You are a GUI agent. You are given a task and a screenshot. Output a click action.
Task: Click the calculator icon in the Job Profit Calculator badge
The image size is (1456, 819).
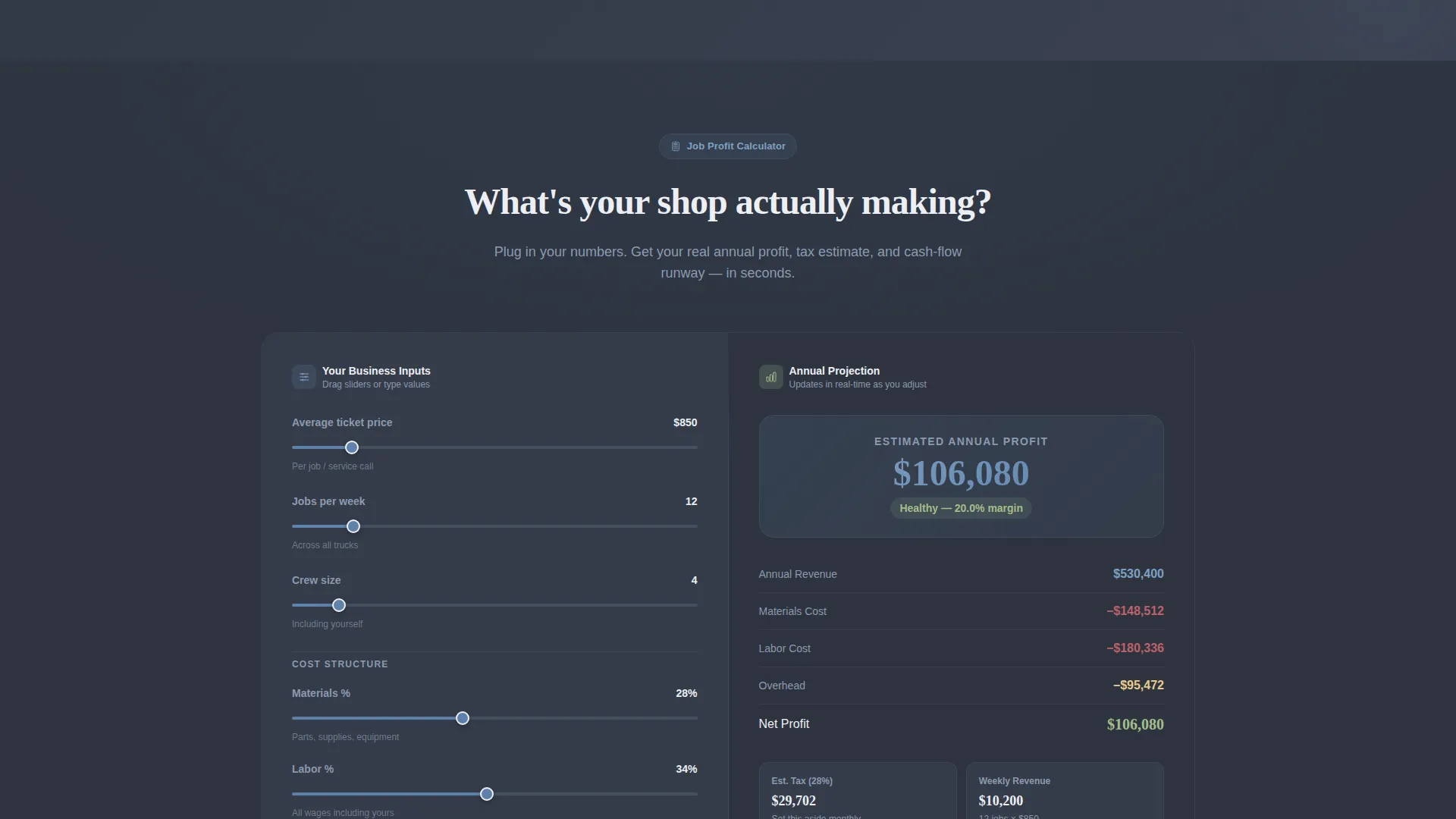click(675, 146)
